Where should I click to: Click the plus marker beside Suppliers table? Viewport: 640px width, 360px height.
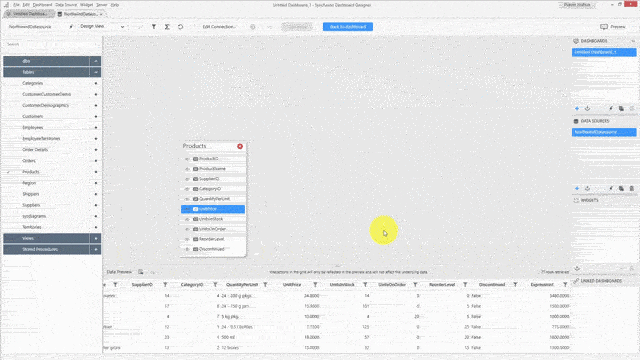[x=96, y=205]
